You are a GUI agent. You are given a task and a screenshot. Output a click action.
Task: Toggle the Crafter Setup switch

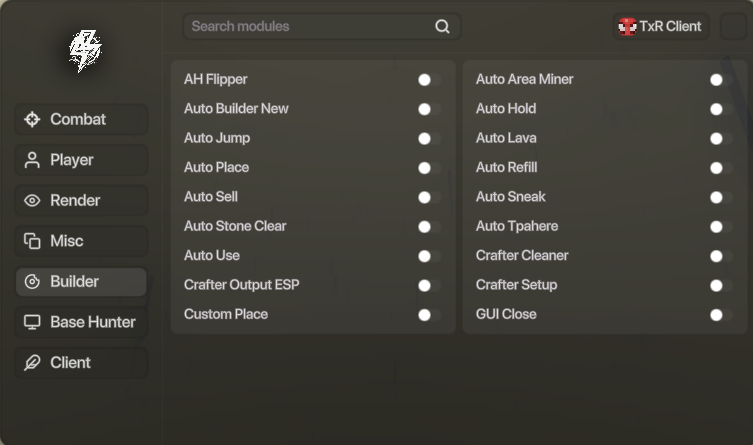coord(721,285)
